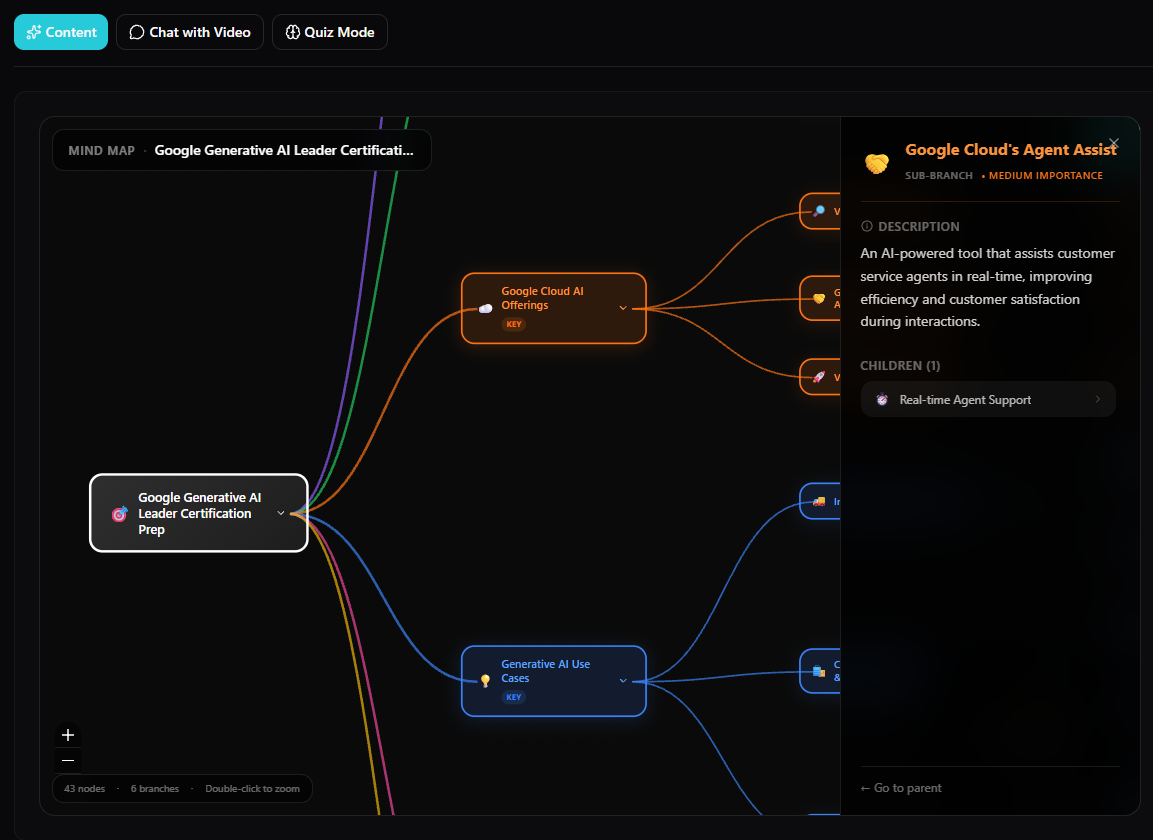Image resolution: width=1153 pixels, height=840 pixels.
Task: Open Quiz Mode tab
Action: pos(329,32)
